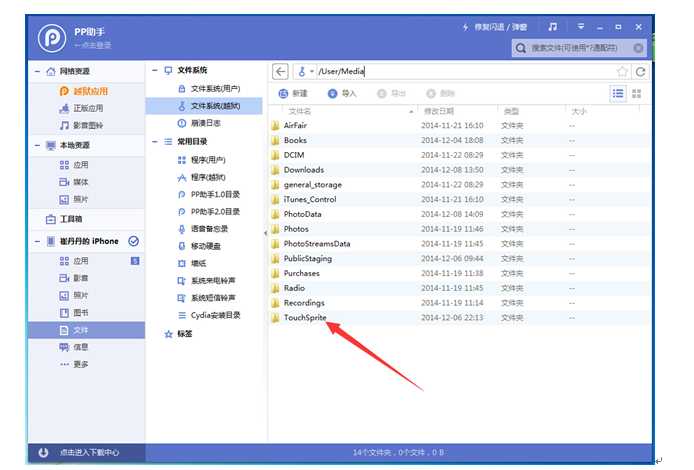Viewport: 694px width, 470px height.
Task: Select 文件 files under iPhone
Action: click(86, 330)
